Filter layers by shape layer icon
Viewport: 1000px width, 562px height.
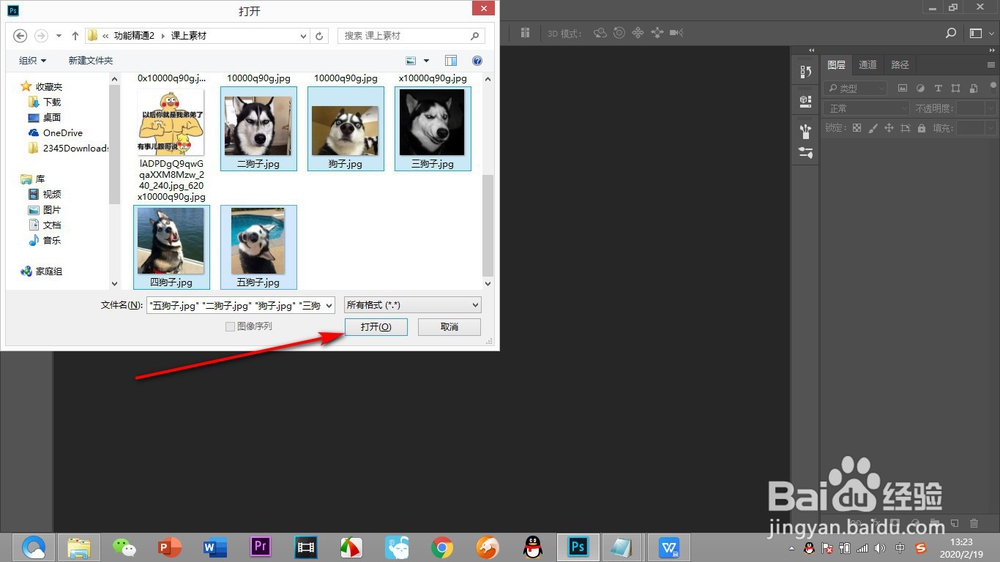pyautogui.click(x=955, y=88)
